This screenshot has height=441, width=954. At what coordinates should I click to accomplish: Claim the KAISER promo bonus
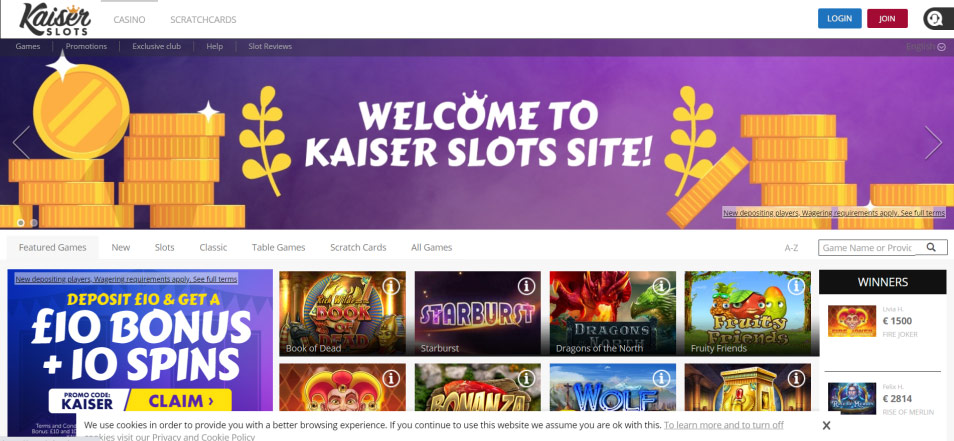[x=181, y=401]
